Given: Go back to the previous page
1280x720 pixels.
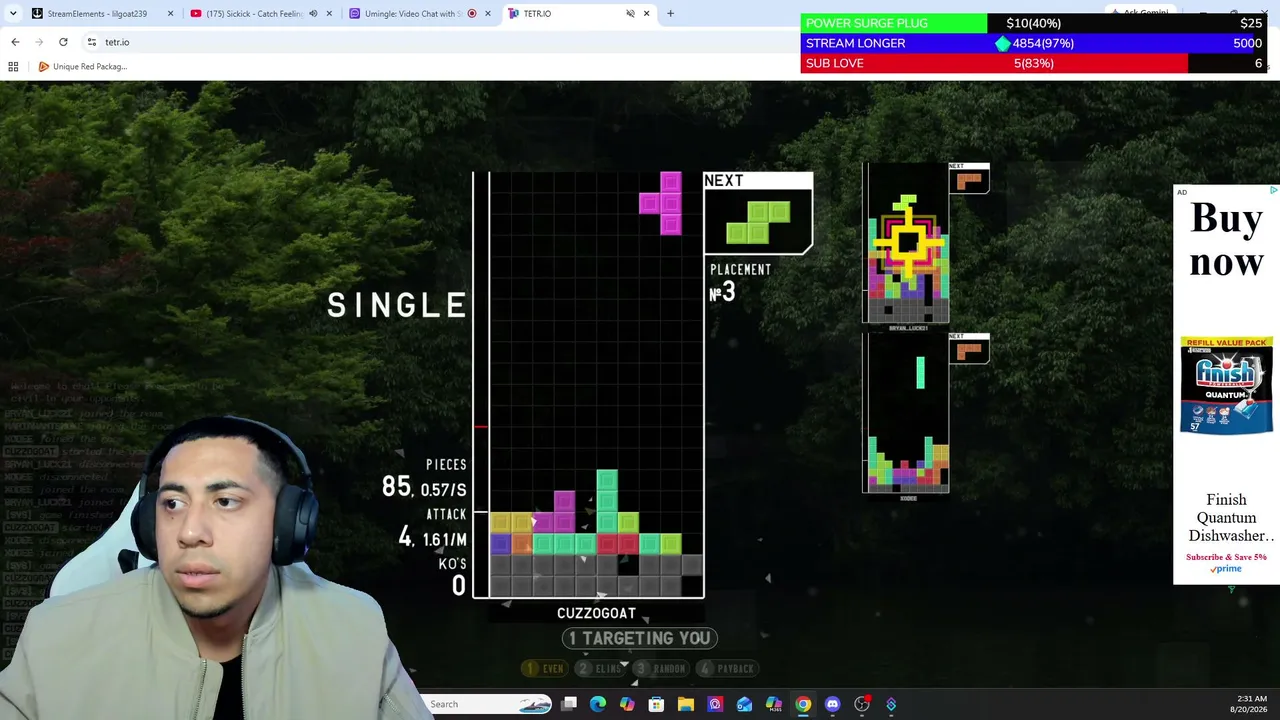Looking at the screenshot, I should 15,42.
